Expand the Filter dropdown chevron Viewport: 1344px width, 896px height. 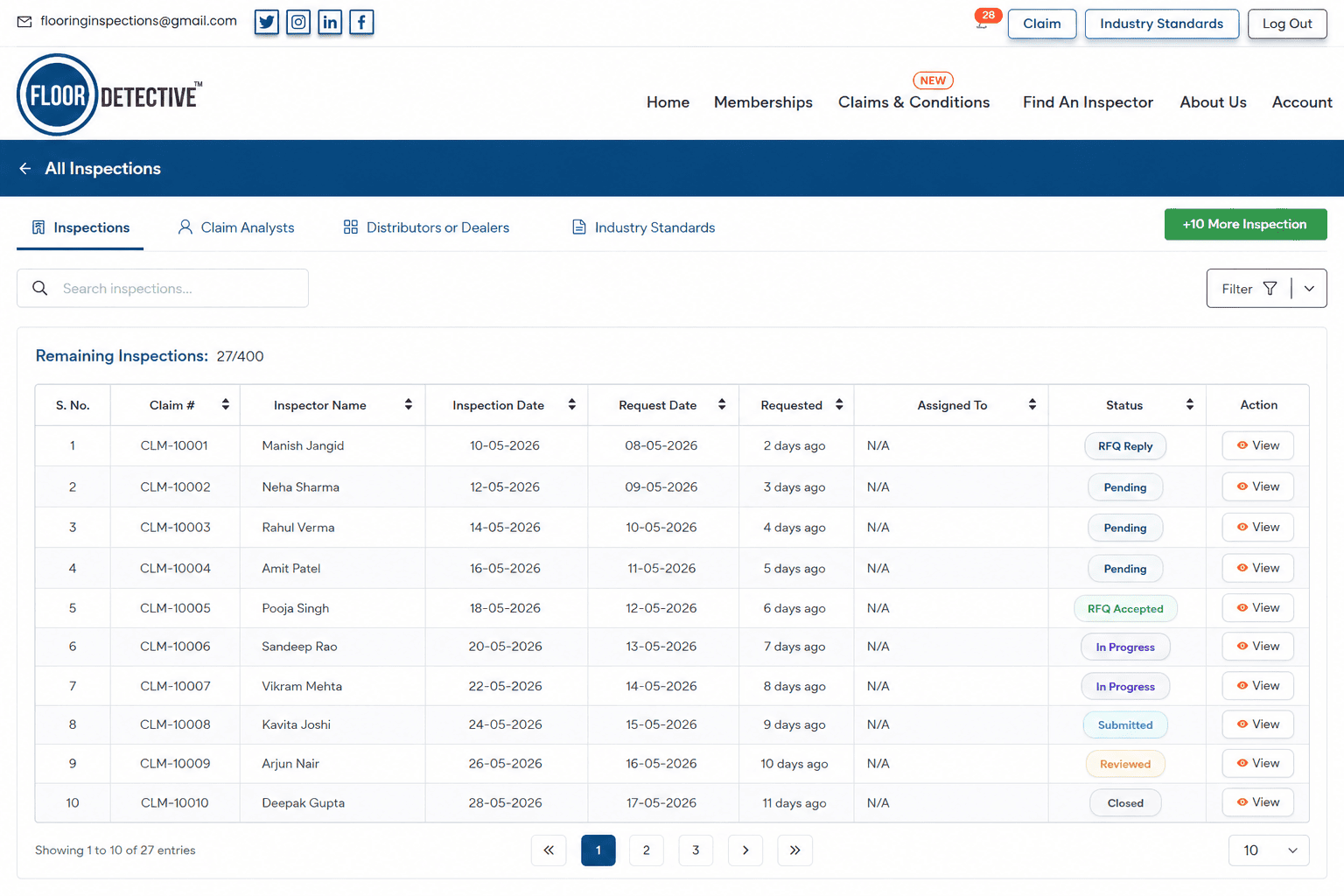point(1309,289)
